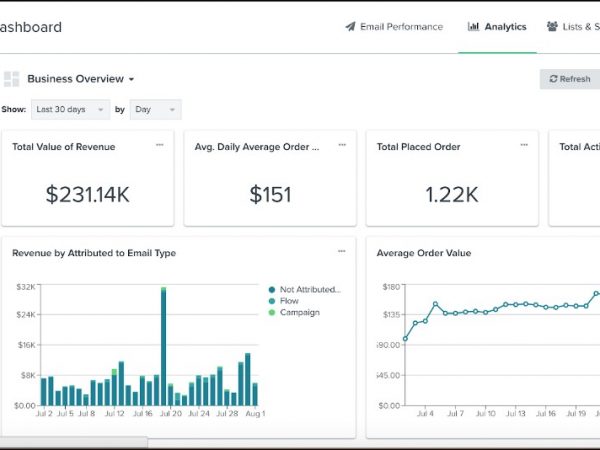Click the horizontal scrollbar at the bottom
The image size is (600, 450).
click(x=73, y=441)
